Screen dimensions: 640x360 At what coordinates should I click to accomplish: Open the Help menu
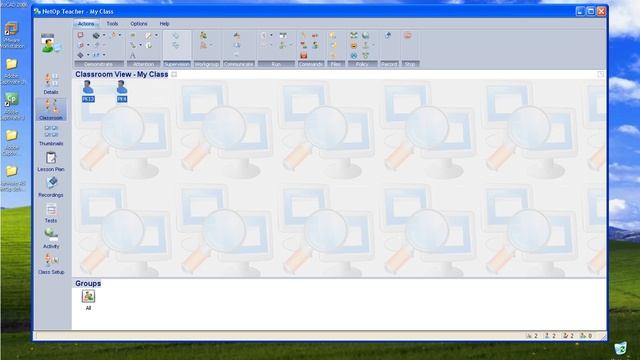click(x=164, y=24)
